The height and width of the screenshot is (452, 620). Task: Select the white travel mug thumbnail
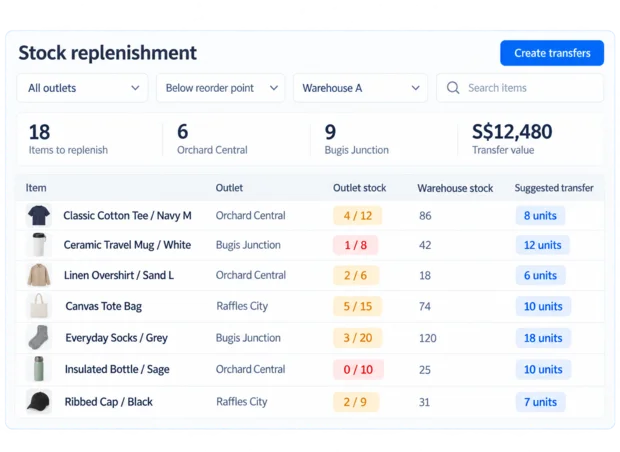(39, 245)
